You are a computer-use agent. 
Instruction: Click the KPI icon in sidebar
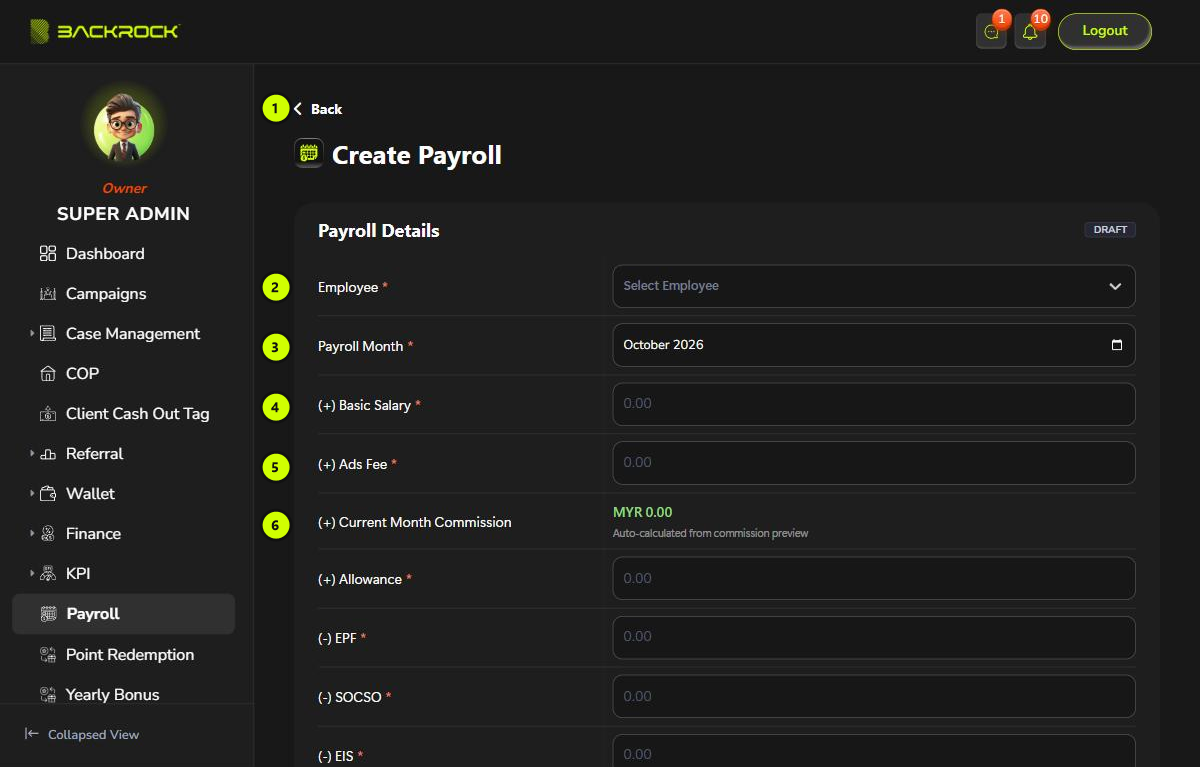(x=48, y=574)
